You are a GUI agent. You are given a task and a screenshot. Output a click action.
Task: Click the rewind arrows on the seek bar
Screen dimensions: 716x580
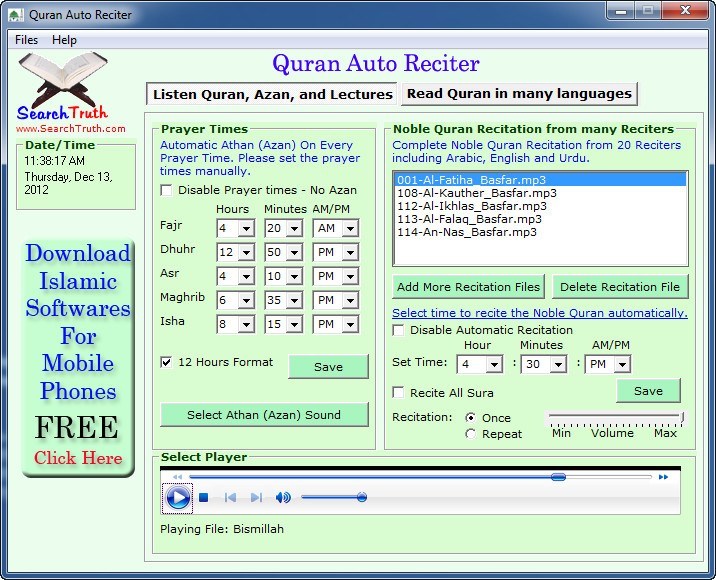coord(177,477)
